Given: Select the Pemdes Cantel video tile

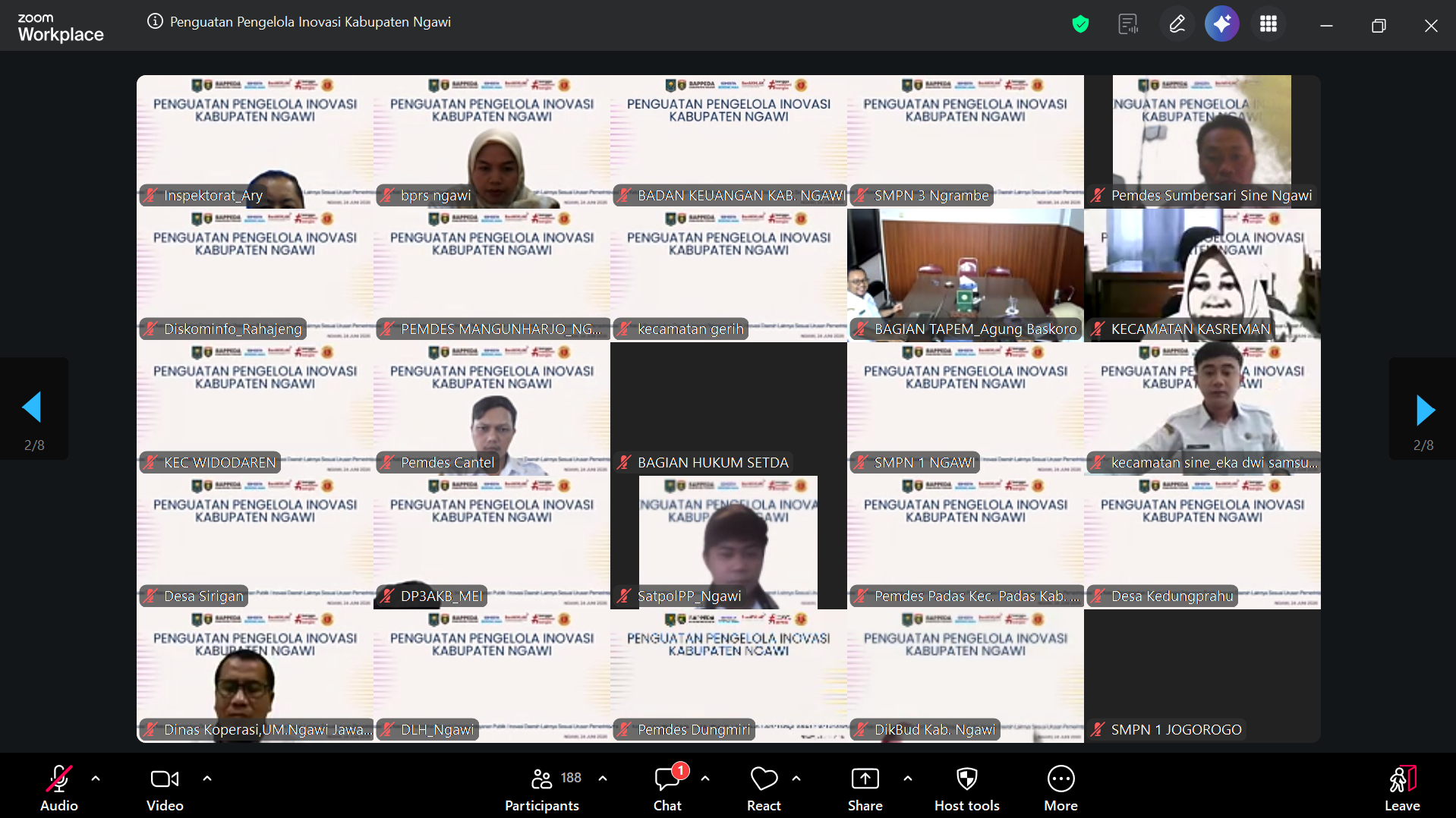Looking at the screenshot, I should tap(492, 409).
